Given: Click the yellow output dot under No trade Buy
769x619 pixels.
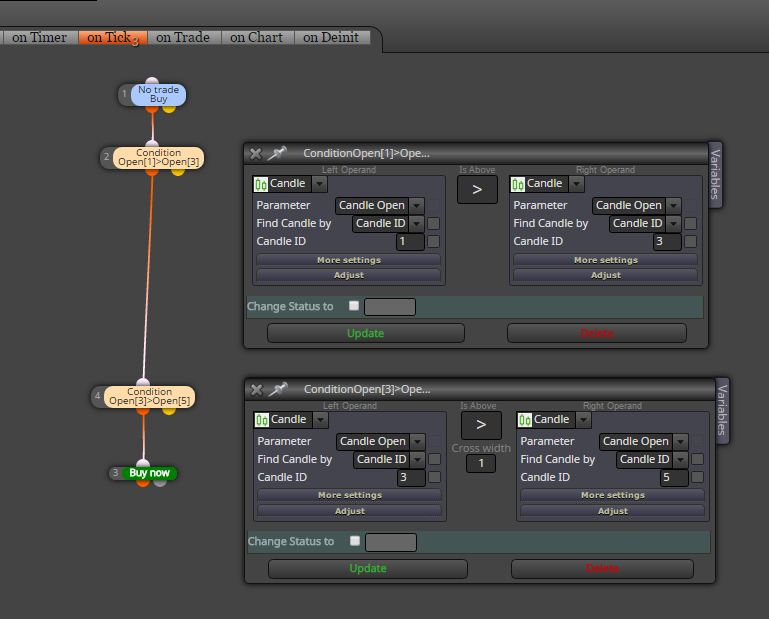Looking at the screenshot, I should [x=169, y=108].
